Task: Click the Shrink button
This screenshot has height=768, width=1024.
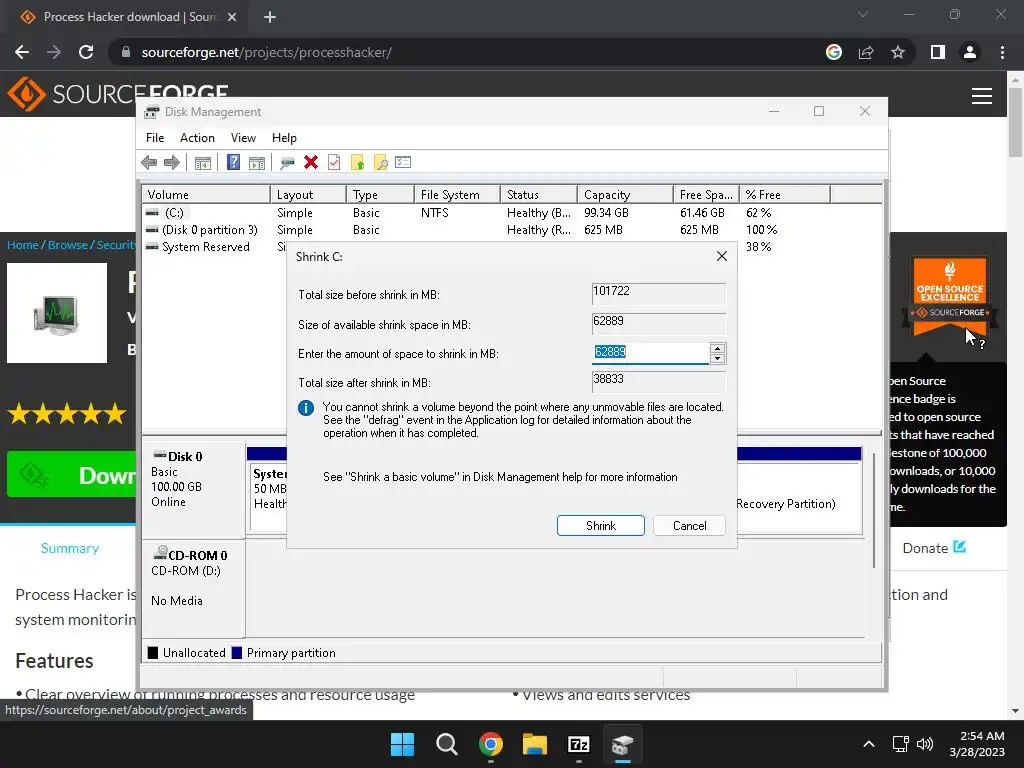Action: pos(601,526)
